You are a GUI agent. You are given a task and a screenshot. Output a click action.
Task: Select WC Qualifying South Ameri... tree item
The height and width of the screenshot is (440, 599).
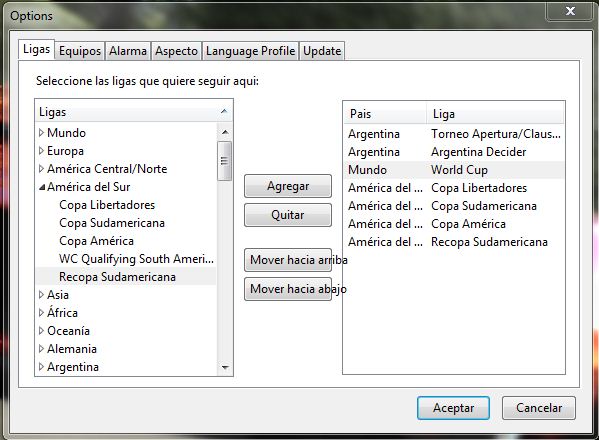(136, 259)
